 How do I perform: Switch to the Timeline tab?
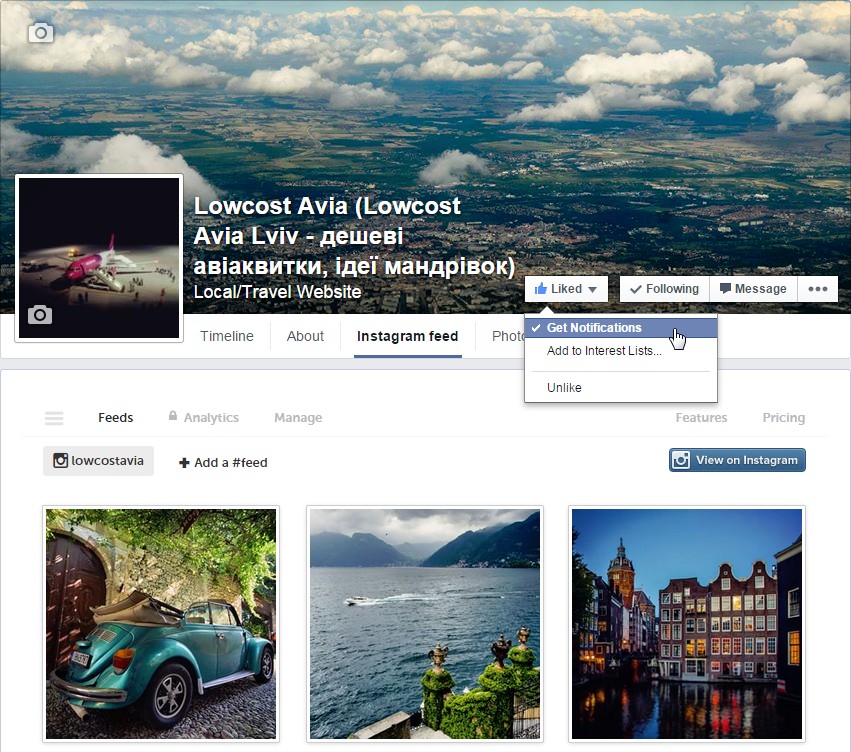227,336
